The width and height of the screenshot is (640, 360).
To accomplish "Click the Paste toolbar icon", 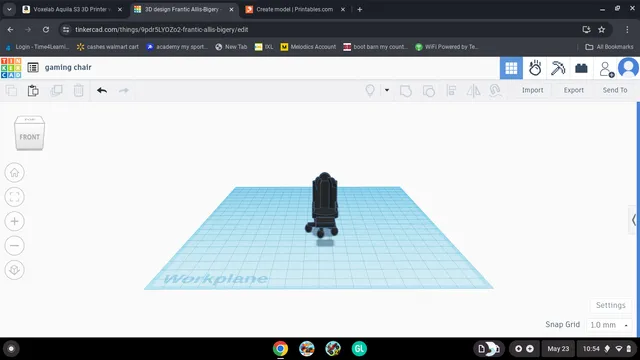I will click(33, 90).
